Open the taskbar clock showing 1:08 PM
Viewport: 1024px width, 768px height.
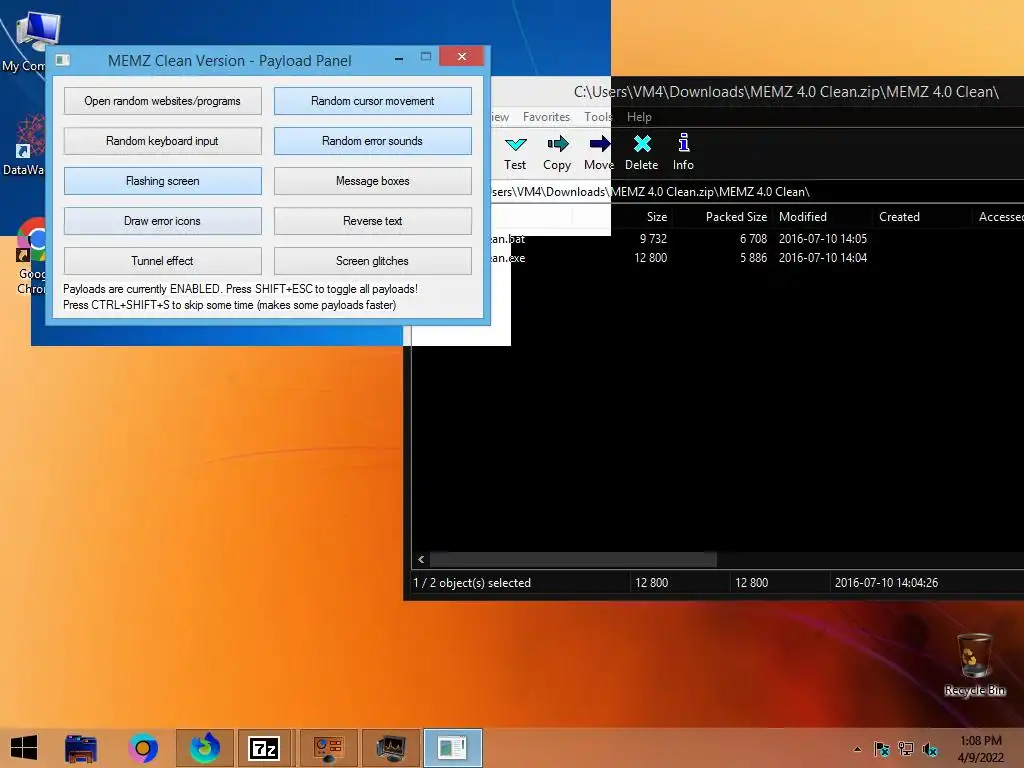pos(980,749)
